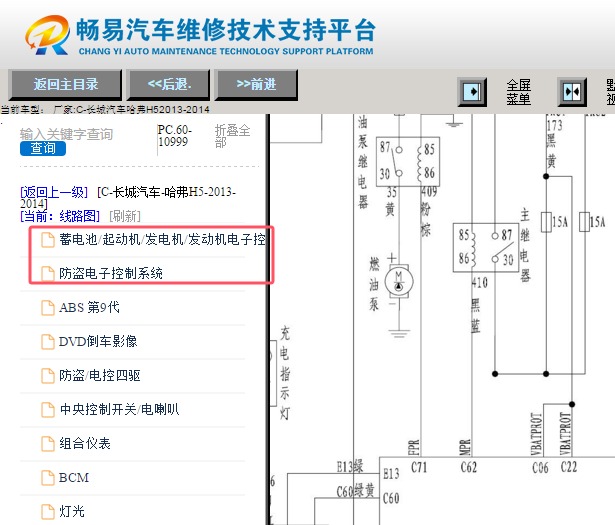Click the split-view double arrow icon
The height and width of the screenshot is (525, 615).
point(572,92)
